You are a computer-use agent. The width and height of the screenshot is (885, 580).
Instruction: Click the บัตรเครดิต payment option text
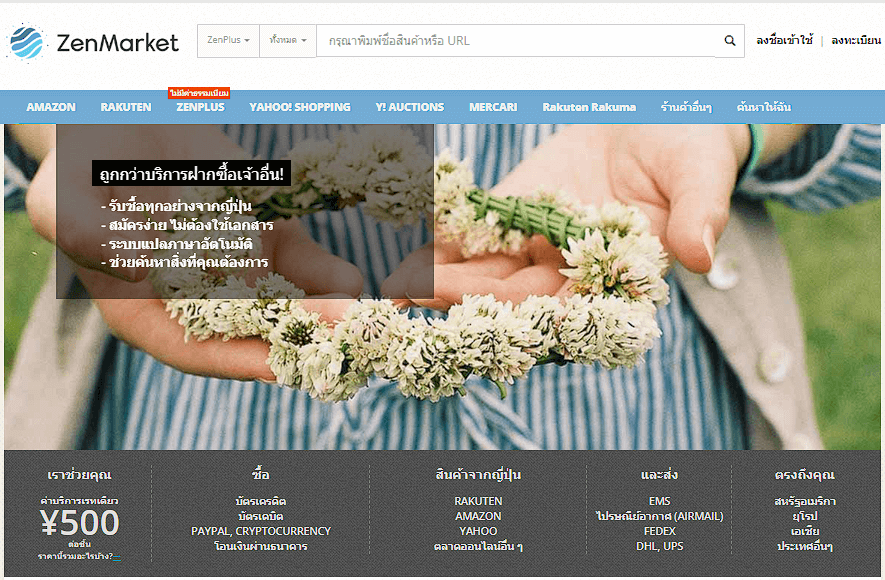coord(261,501)
